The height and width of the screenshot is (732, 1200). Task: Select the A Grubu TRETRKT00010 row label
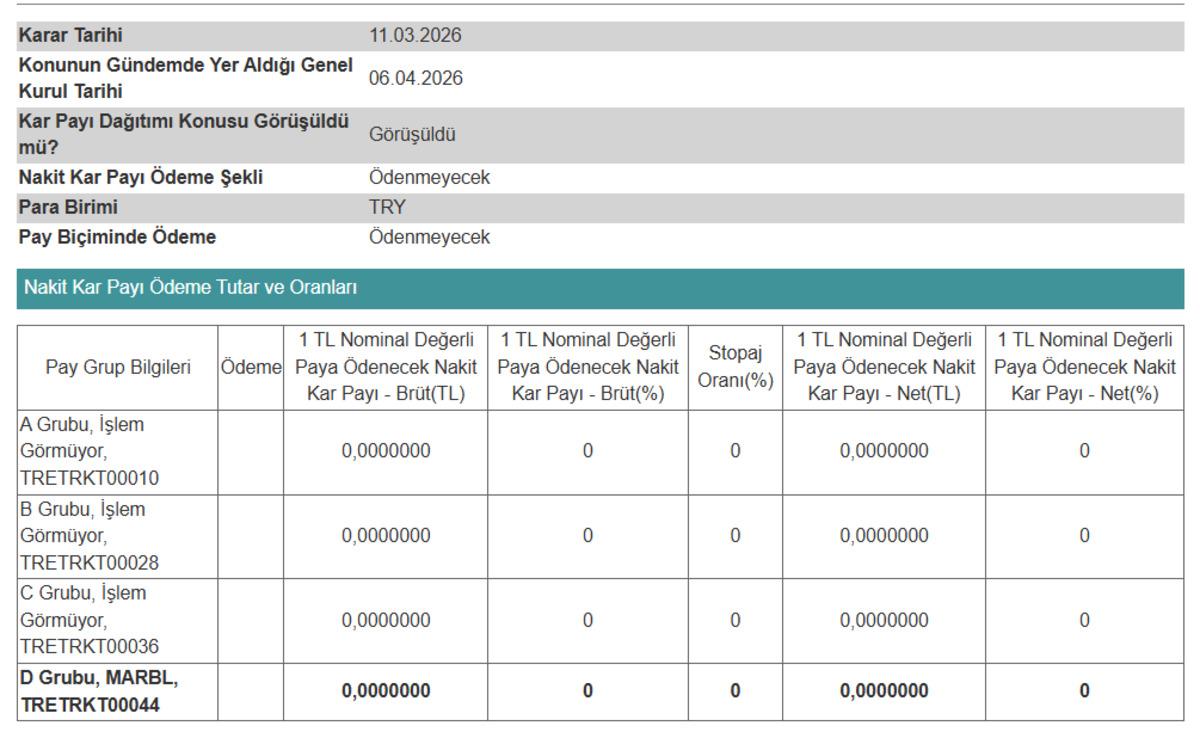89,451
